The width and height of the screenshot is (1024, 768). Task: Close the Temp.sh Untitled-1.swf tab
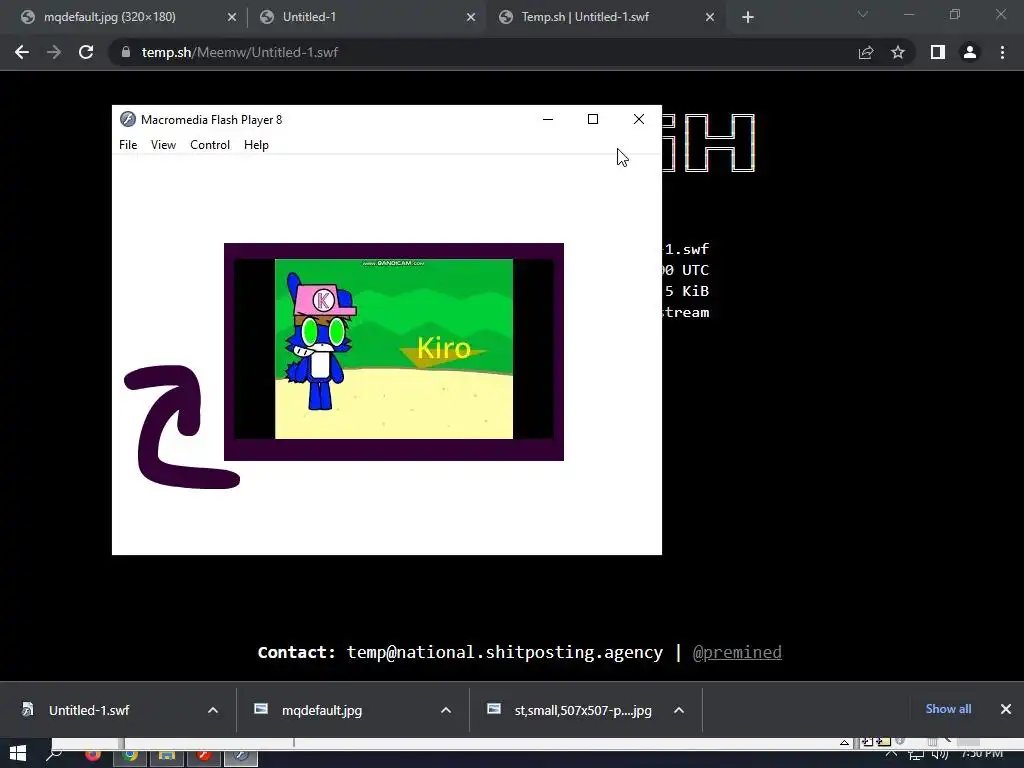coord(710,17)
